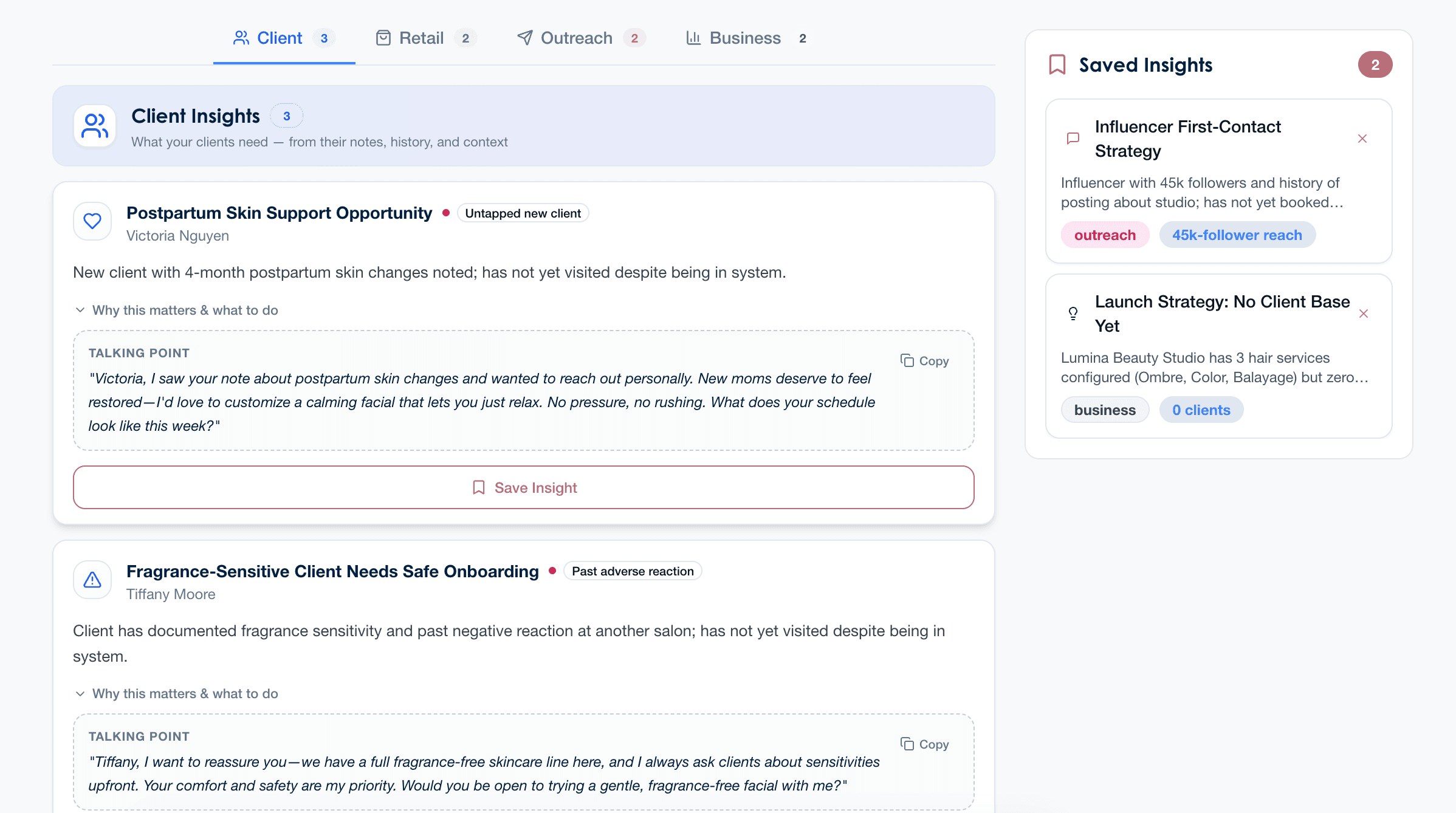The height and width of the screenshot is (813, 1456).
Task: Click the Retail tab shopping bag icon
Action: coord(383,38)
